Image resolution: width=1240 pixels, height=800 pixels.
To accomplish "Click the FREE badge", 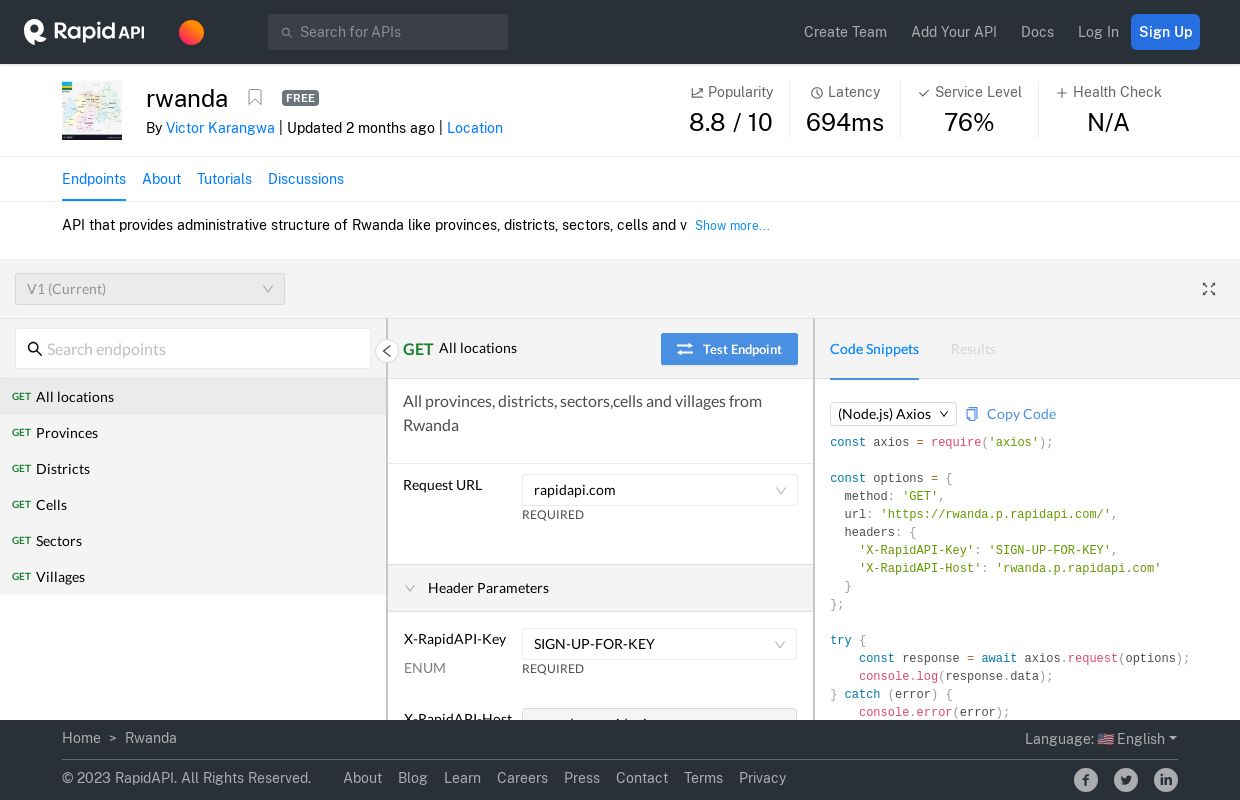I will pyautogui.click(x=300, y=98).
